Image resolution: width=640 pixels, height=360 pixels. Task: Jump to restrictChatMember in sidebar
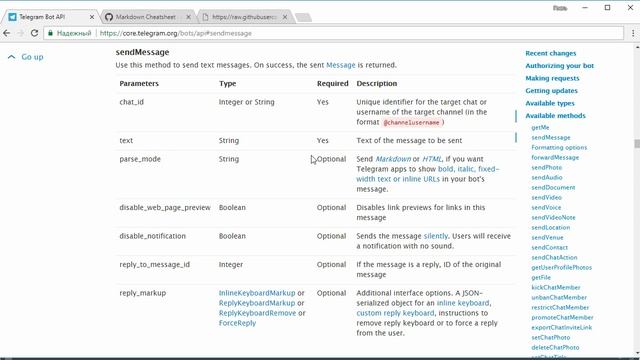(x=560, y=307)
